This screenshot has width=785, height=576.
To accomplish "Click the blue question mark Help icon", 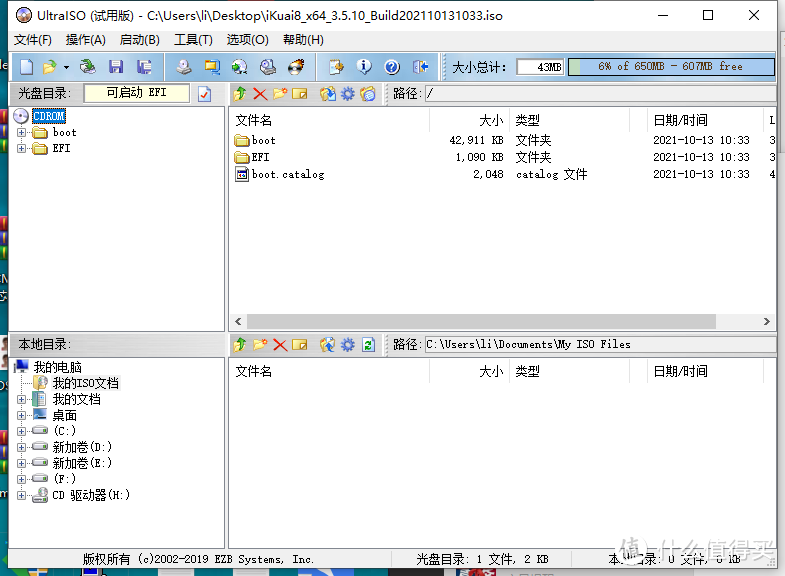I will tap(392, 67).
